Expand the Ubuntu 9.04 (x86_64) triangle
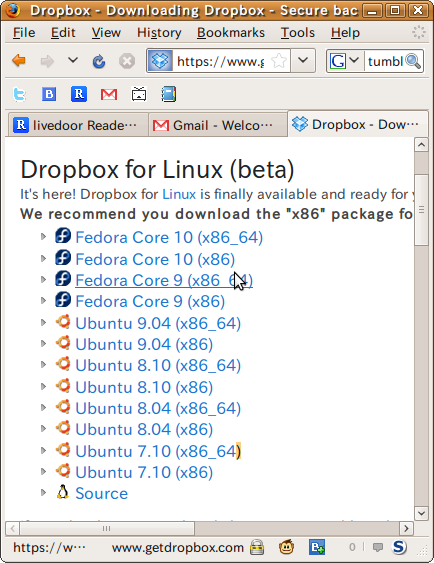The width and height of the screenshot is (434, 563). point(43,322)
